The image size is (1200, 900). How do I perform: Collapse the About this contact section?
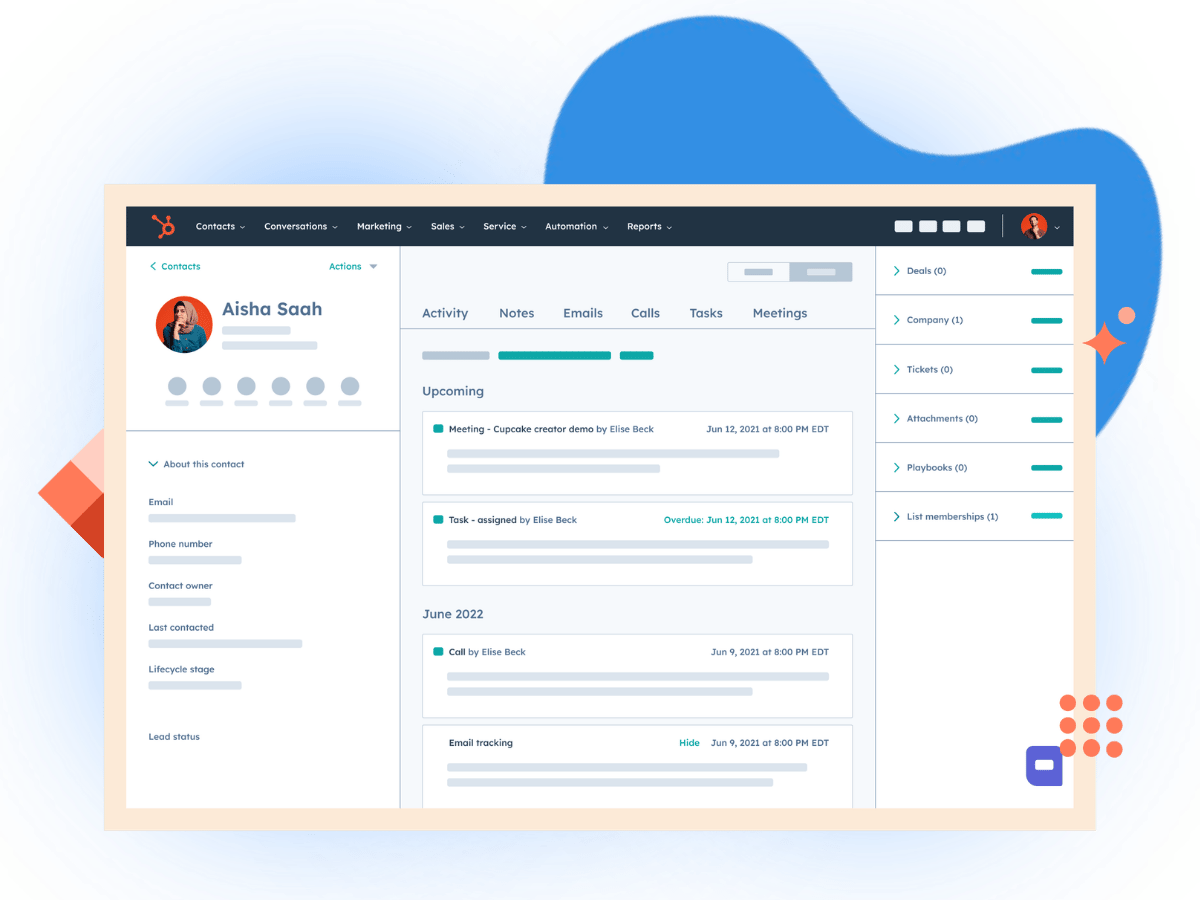click(x=196, y=464)
